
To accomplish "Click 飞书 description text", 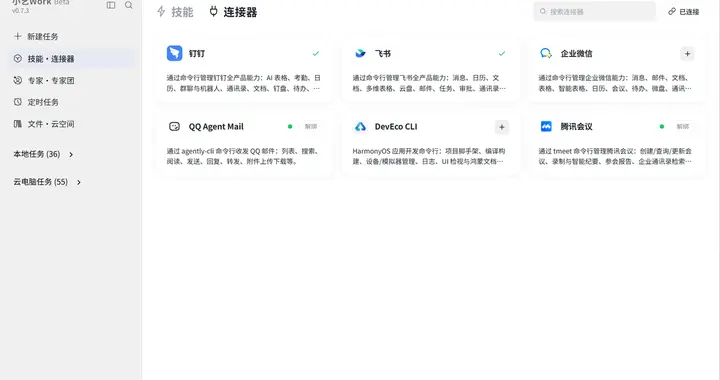I will (x=429, y=83).
